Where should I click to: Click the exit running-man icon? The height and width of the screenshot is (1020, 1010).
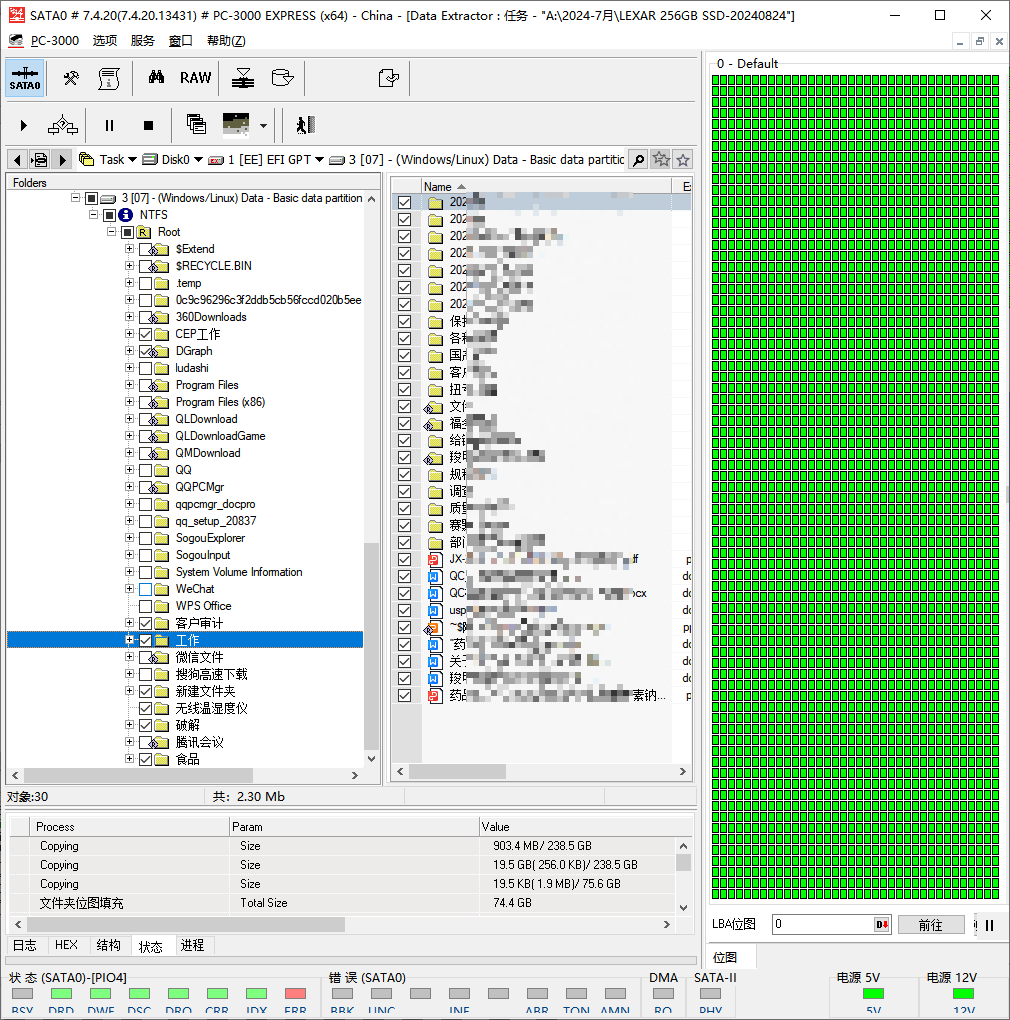[304, 125]
